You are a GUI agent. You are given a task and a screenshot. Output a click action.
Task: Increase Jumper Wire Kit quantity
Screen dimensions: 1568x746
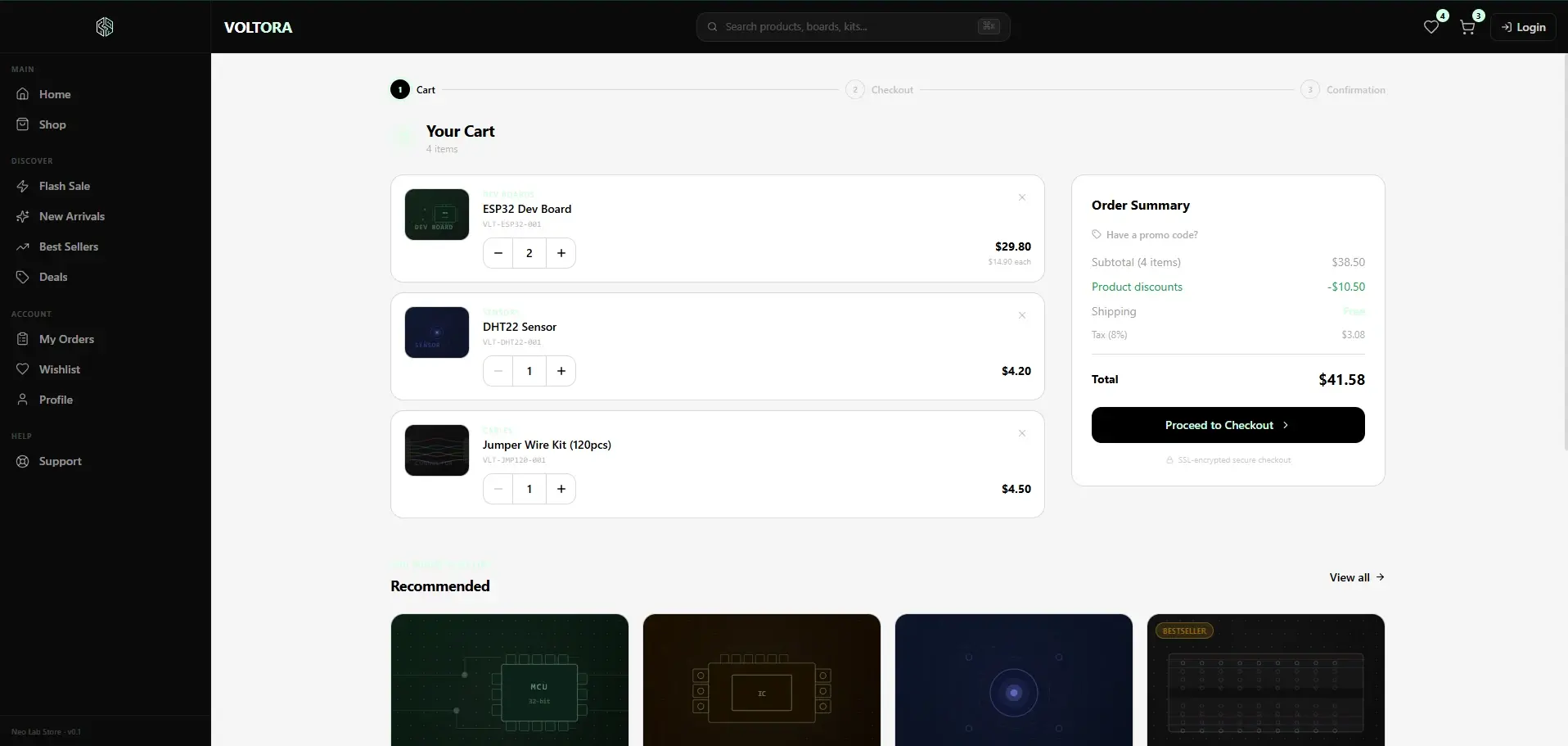[x=561, y=489]
